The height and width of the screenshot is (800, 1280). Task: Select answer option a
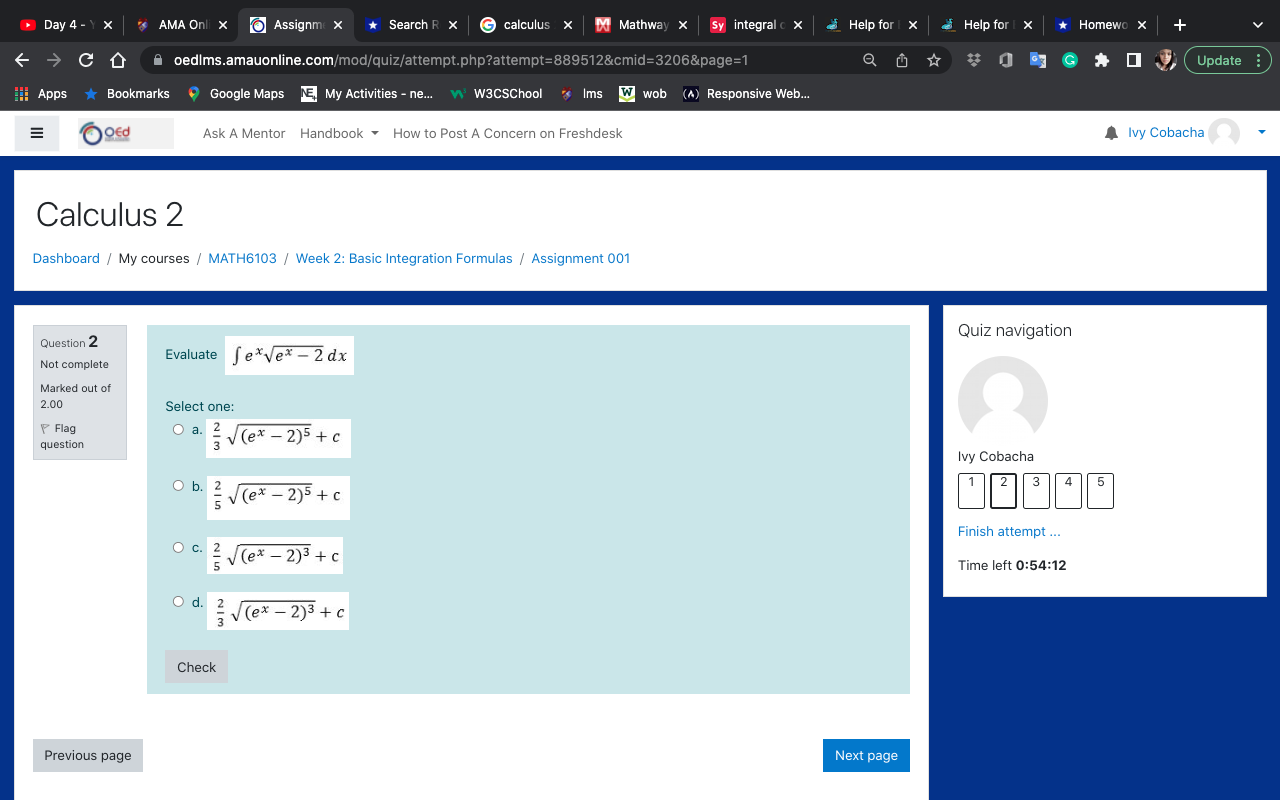click(x=178, y=429)
